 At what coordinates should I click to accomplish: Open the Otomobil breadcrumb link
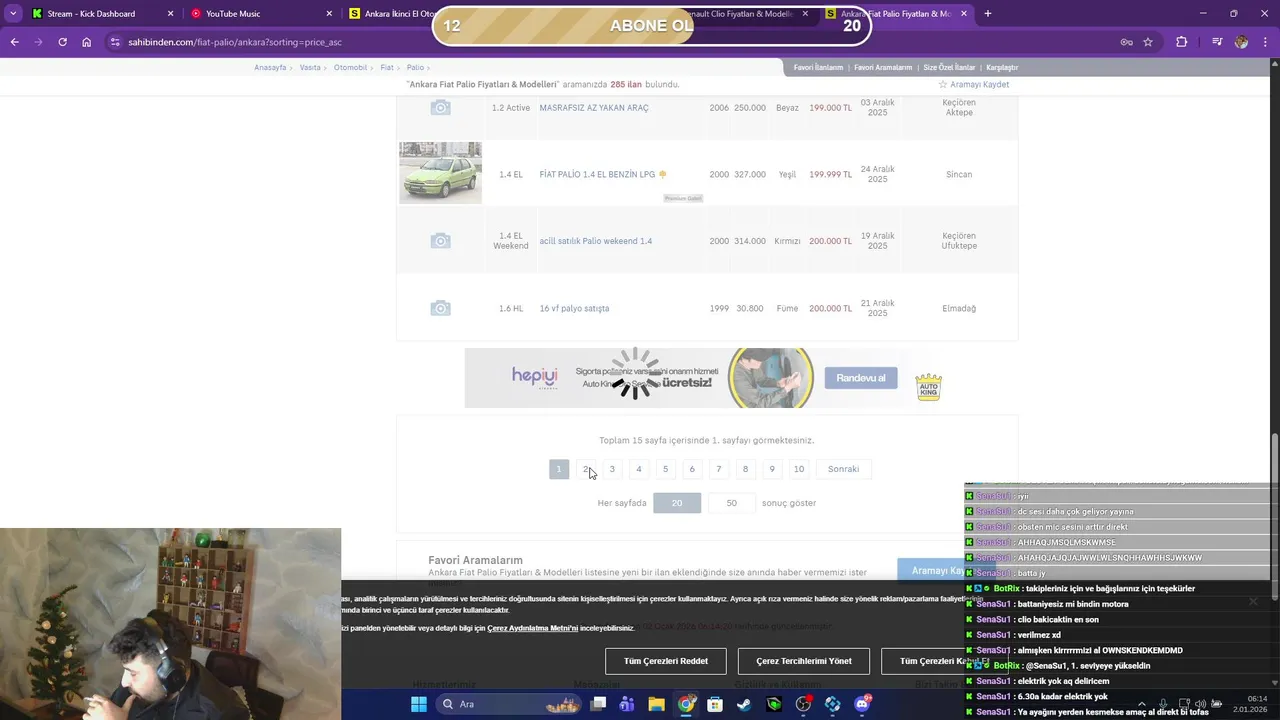(x=351, y=67)
